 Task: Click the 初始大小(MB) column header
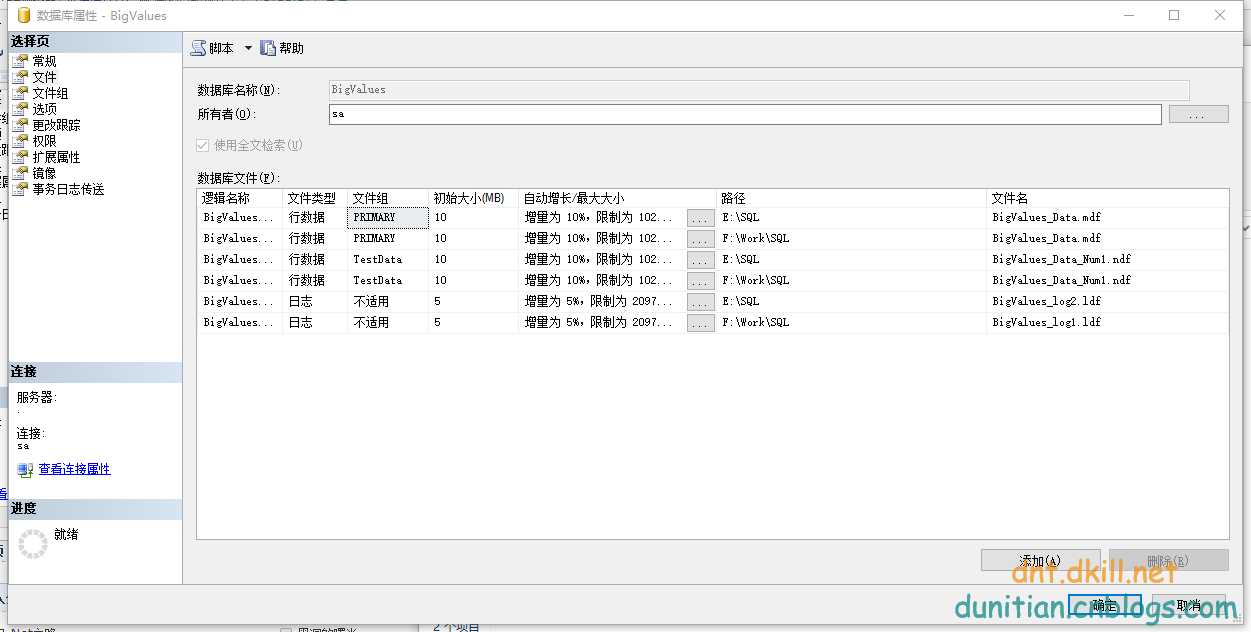click(x=473, y=198)
